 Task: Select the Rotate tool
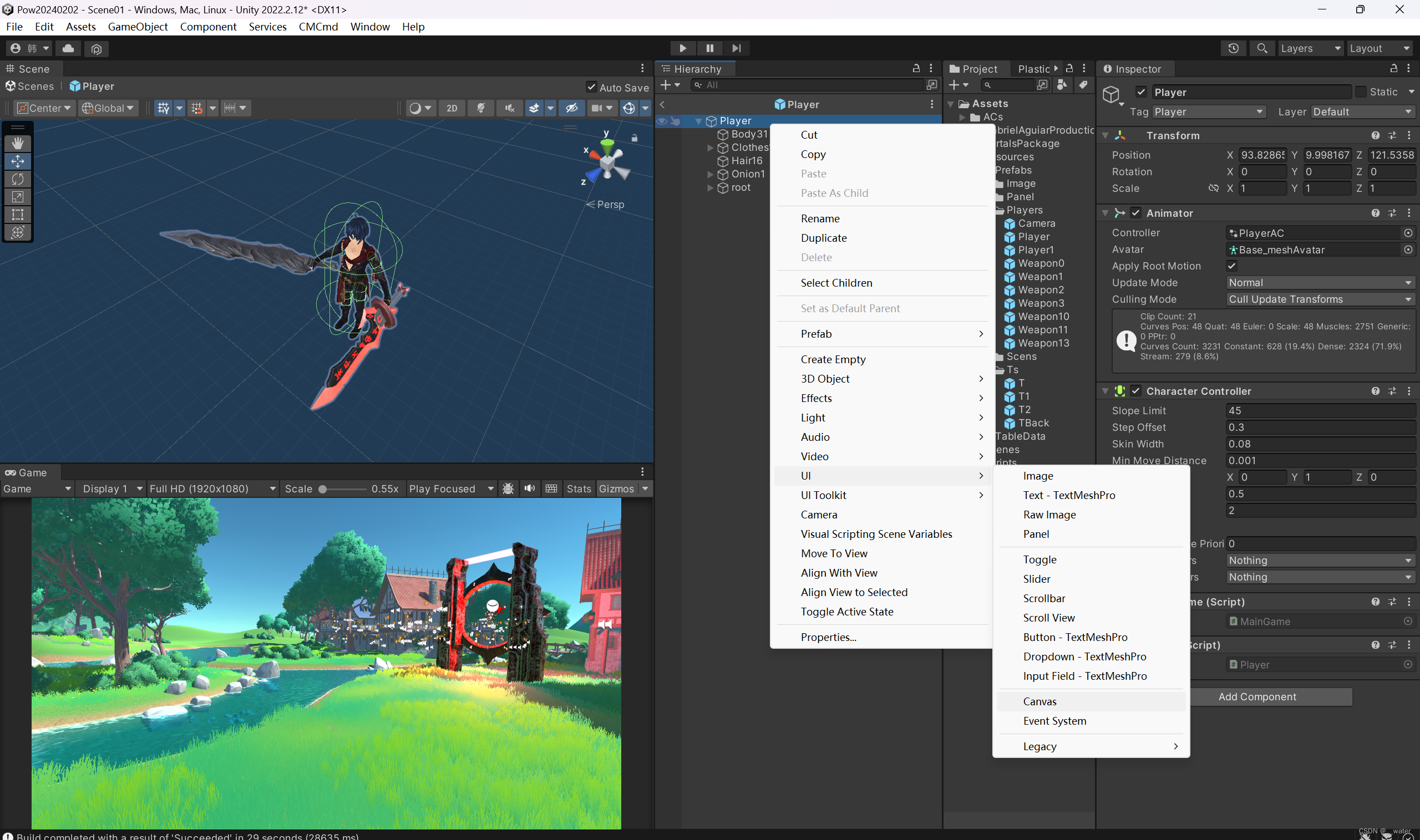point(18,179)
